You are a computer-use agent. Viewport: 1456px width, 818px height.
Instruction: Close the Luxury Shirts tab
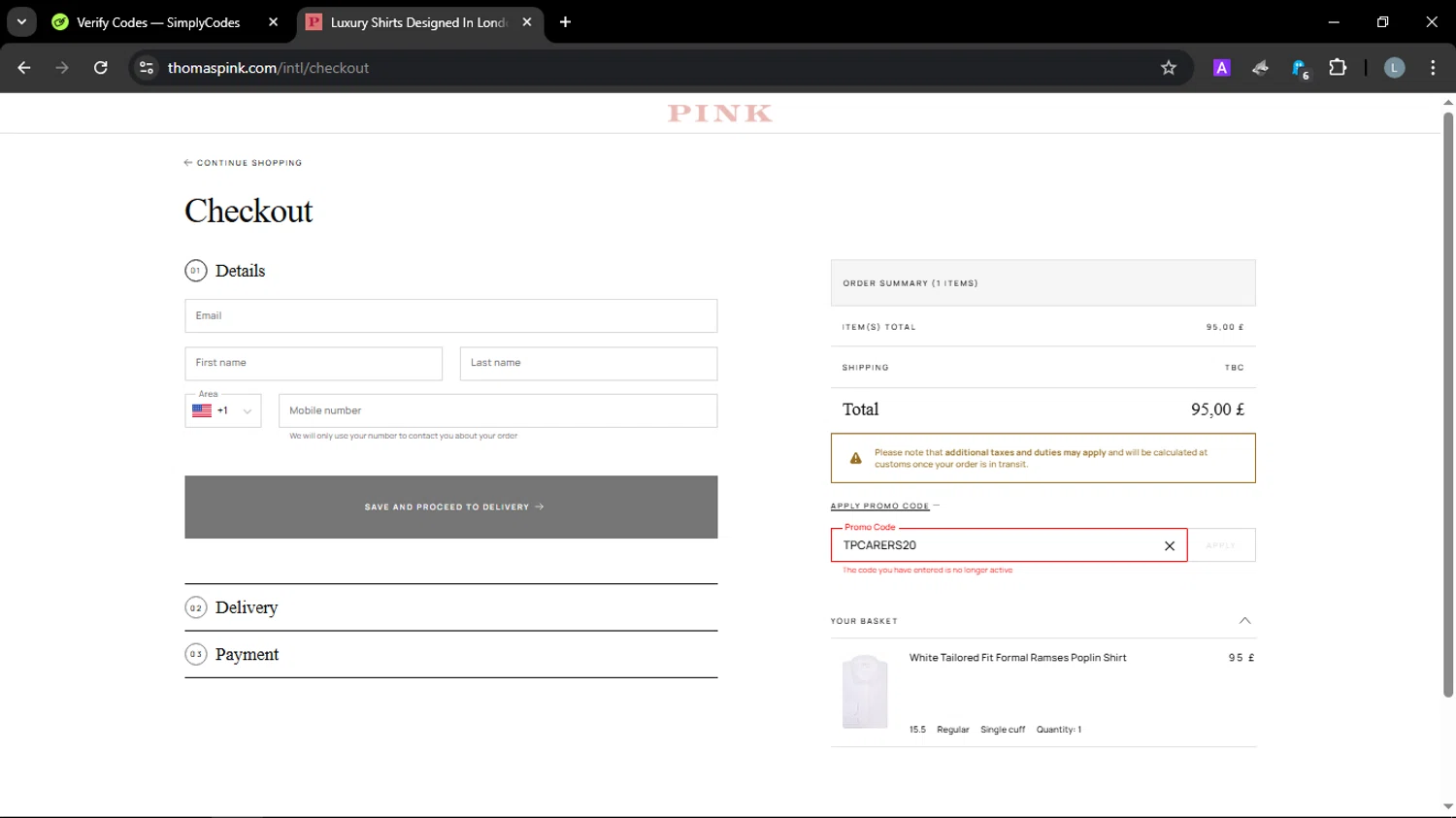pos(527,22)
